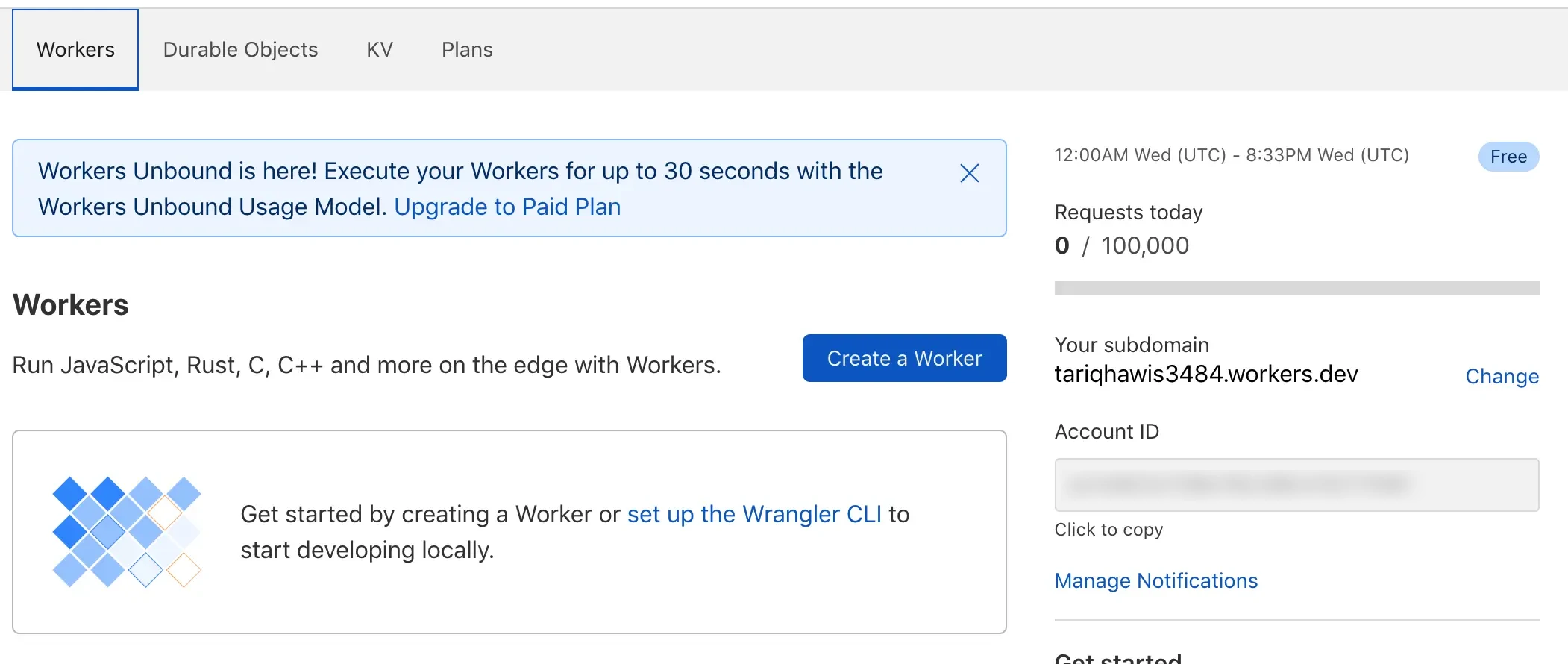Viewport: 1568px width, 664px height.
Task: Dismiss the Workers Unbound banner
Action: coord(969,173)
